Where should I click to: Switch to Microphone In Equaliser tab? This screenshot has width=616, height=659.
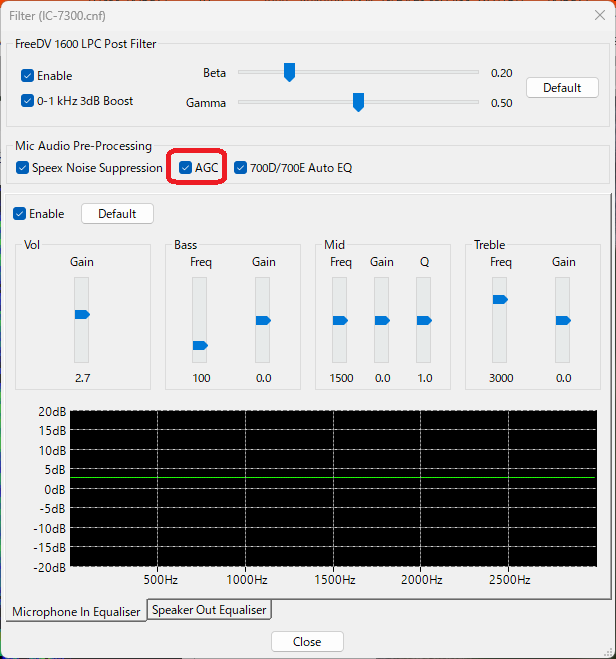tap(76, 612)
